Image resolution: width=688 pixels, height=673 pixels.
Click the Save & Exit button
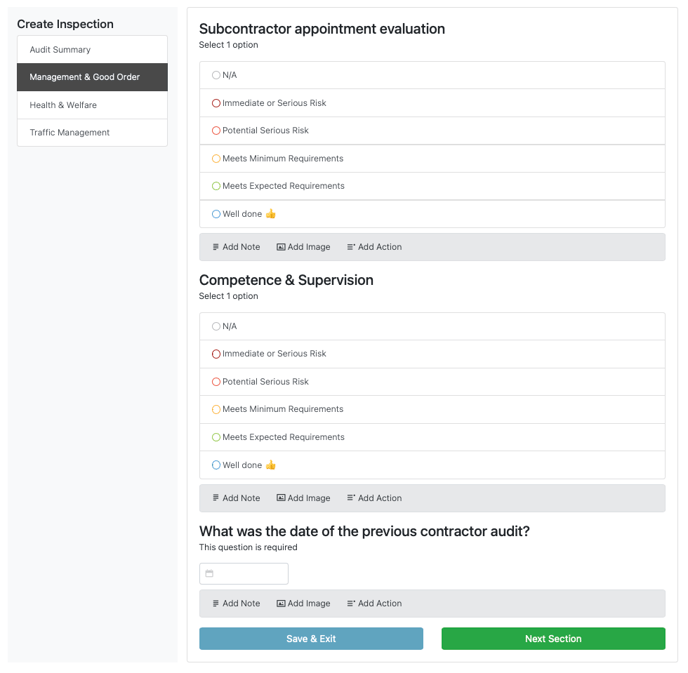point(311,638)
